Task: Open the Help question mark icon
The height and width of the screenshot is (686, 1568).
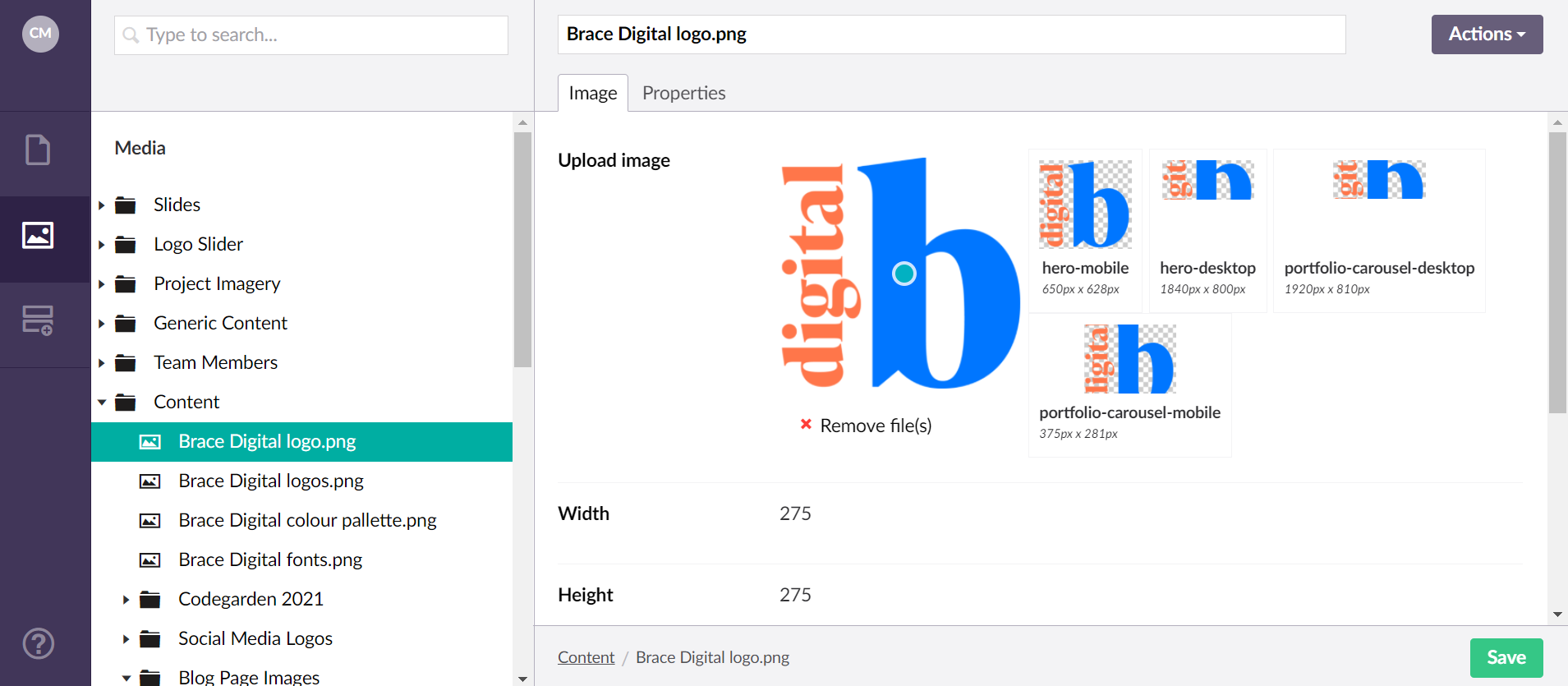Action: 39,643
